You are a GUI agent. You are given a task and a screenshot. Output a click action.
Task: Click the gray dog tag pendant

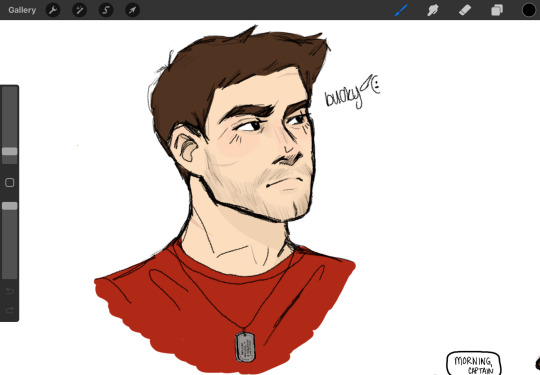(245, 347)
